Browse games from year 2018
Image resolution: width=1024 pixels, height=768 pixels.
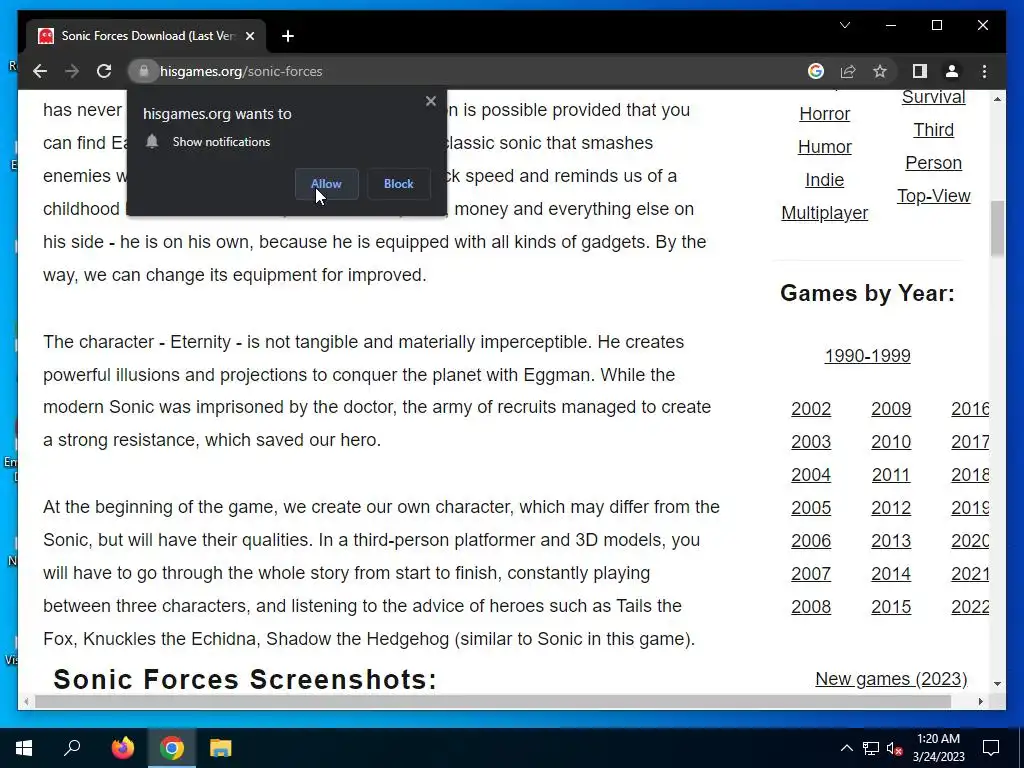click(x=970, y=475)
